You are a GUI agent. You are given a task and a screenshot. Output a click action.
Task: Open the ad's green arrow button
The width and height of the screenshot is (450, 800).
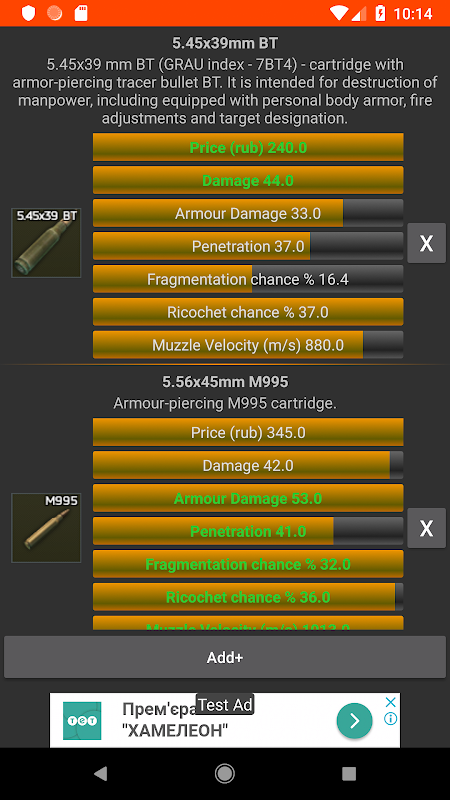(354, 720)
